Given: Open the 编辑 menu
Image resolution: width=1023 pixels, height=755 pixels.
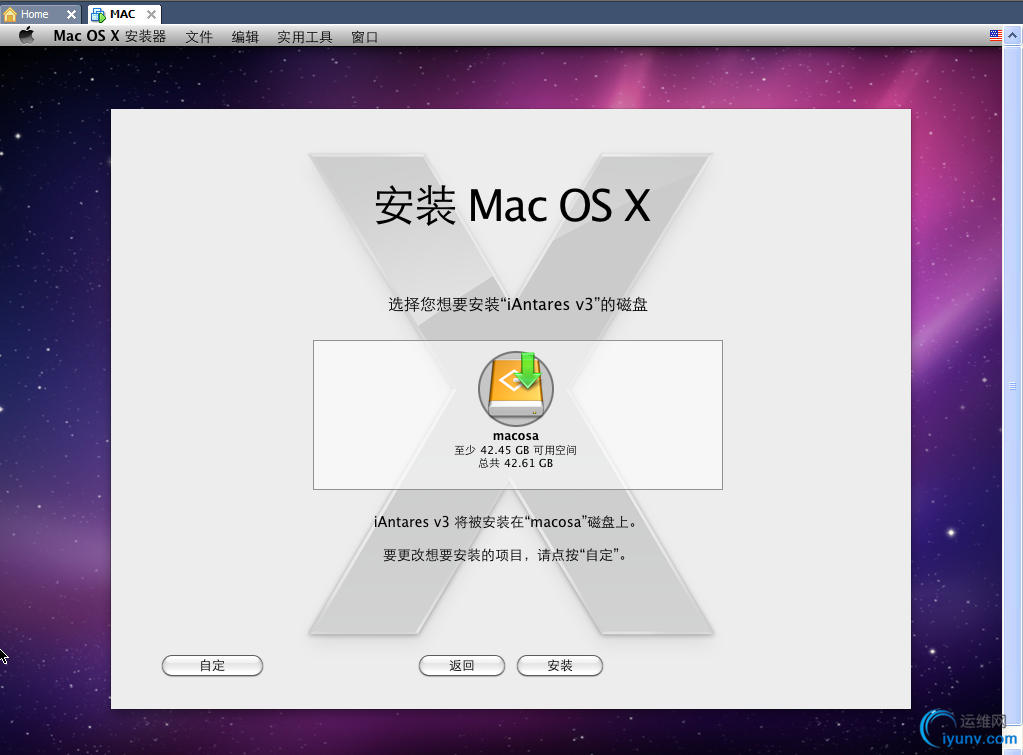Looking at the screenshot, I should [245, 37].
